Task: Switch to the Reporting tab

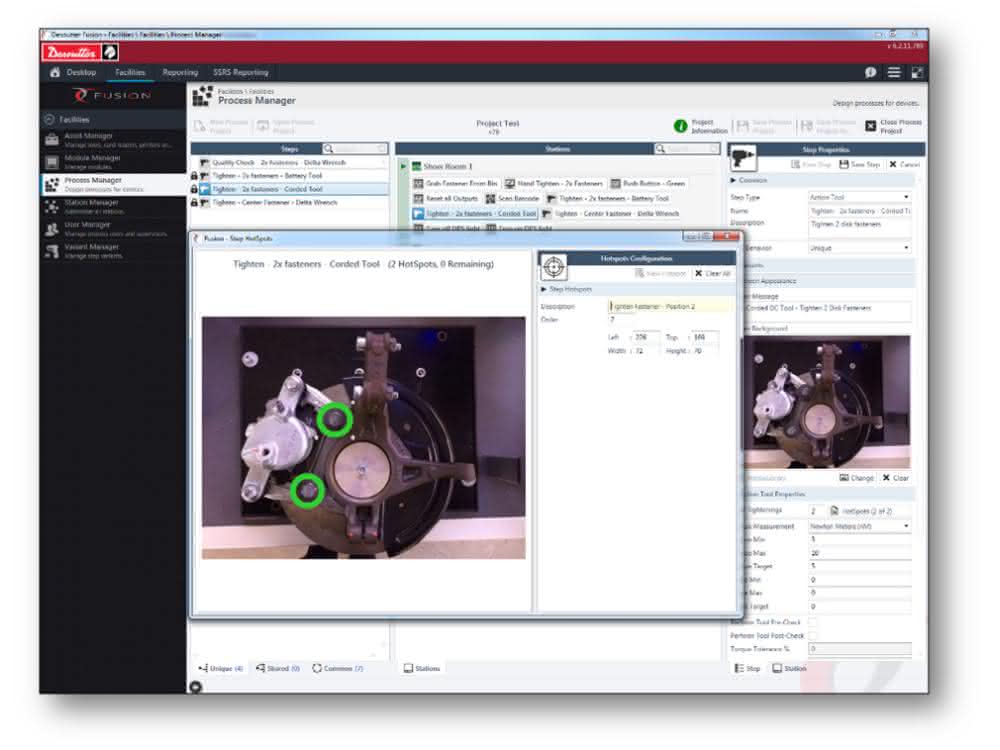Action: [x=180, y=73]
